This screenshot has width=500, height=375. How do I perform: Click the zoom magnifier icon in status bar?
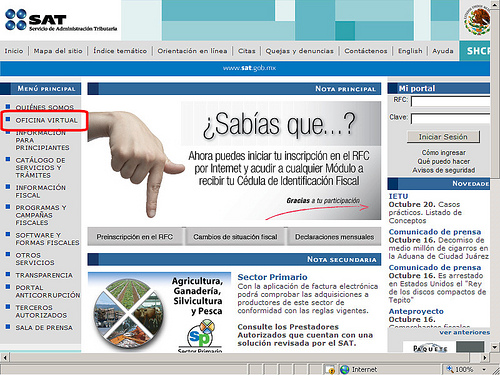pos(450,369)
